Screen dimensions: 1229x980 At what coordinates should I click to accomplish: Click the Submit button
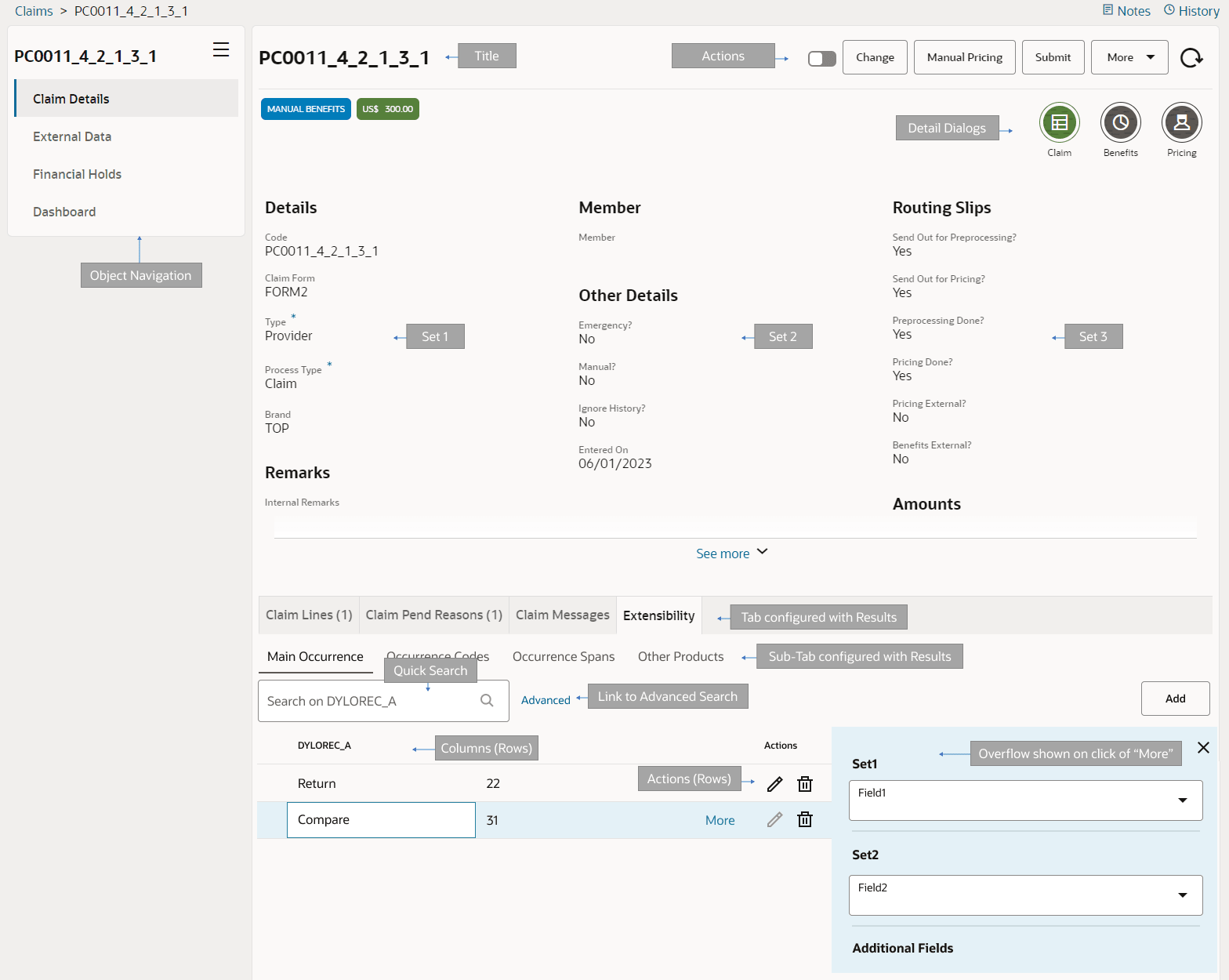tap(1053, 57)
